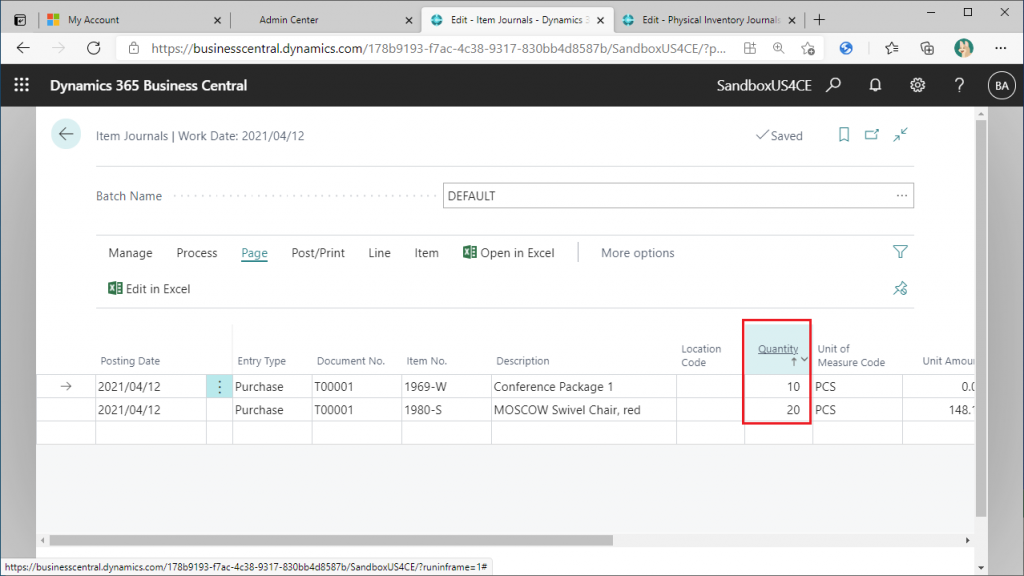Screen dimensions: 1024x576
Task: Open the Post/Print menu
Action: tap(318, 253)
